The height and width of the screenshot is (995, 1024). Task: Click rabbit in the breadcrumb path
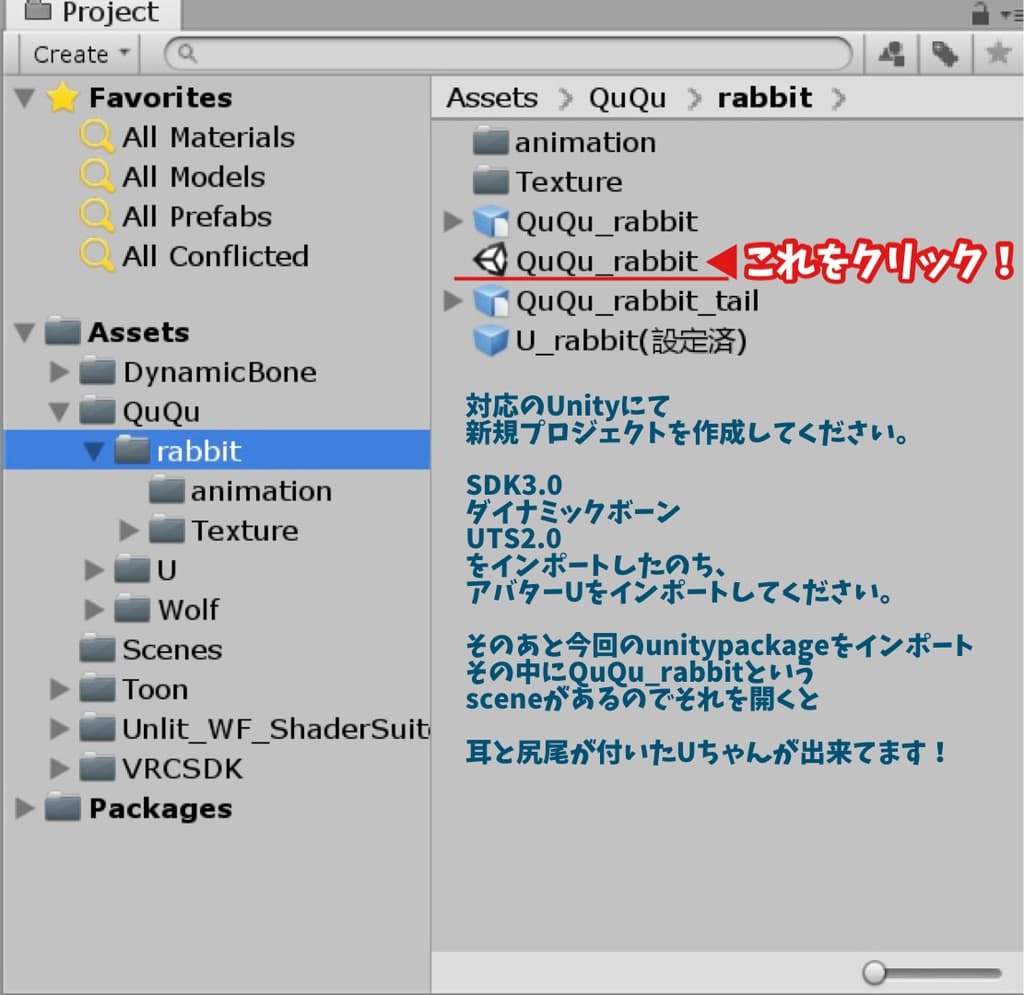pyautogui.click(x=765, y=98)
